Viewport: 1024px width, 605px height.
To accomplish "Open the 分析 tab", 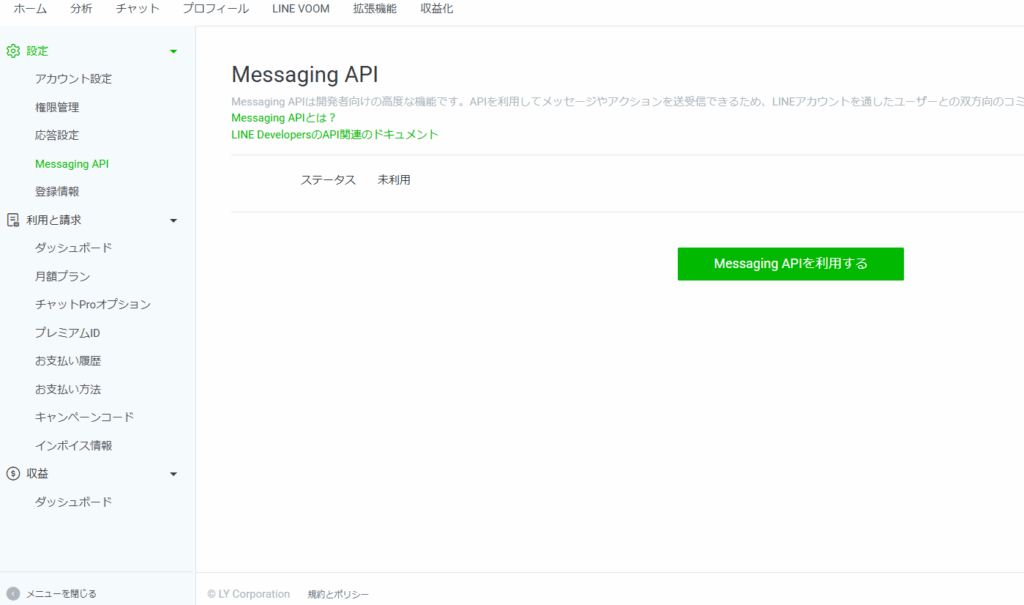I will click(81, 8).
